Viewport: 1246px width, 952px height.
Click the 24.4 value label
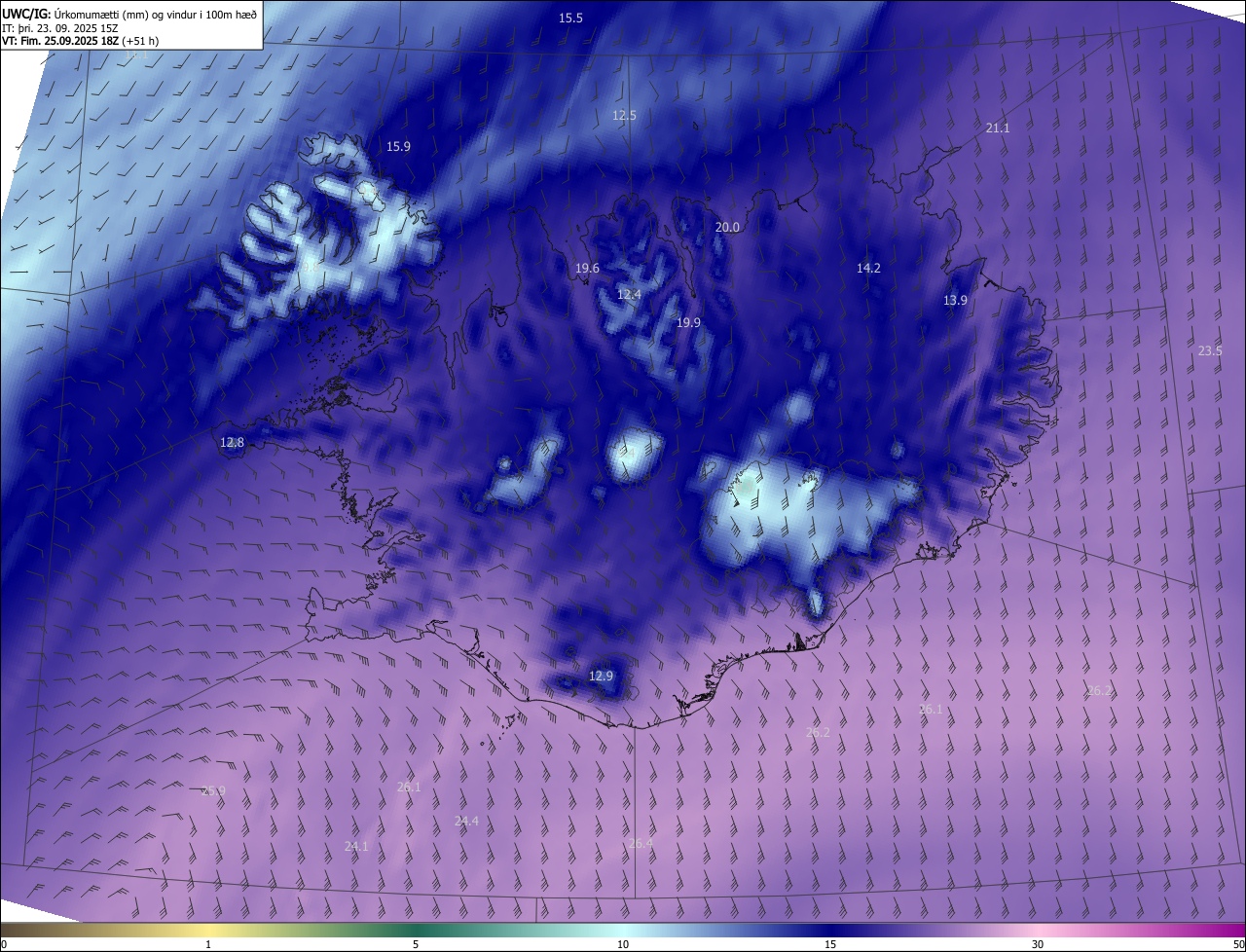(x=466, y=822)
